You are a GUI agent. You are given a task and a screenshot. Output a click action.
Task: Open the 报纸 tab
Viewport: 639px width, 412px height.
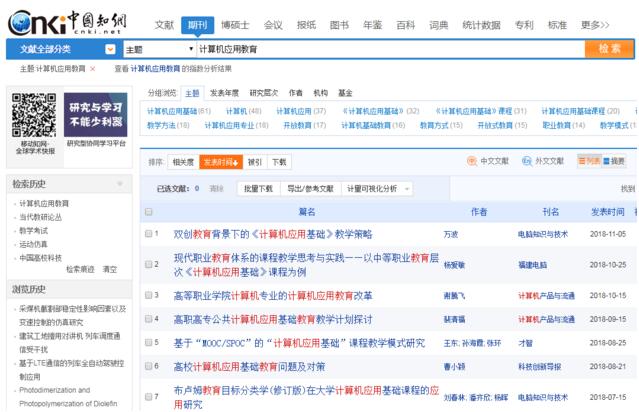pos(306,25)
